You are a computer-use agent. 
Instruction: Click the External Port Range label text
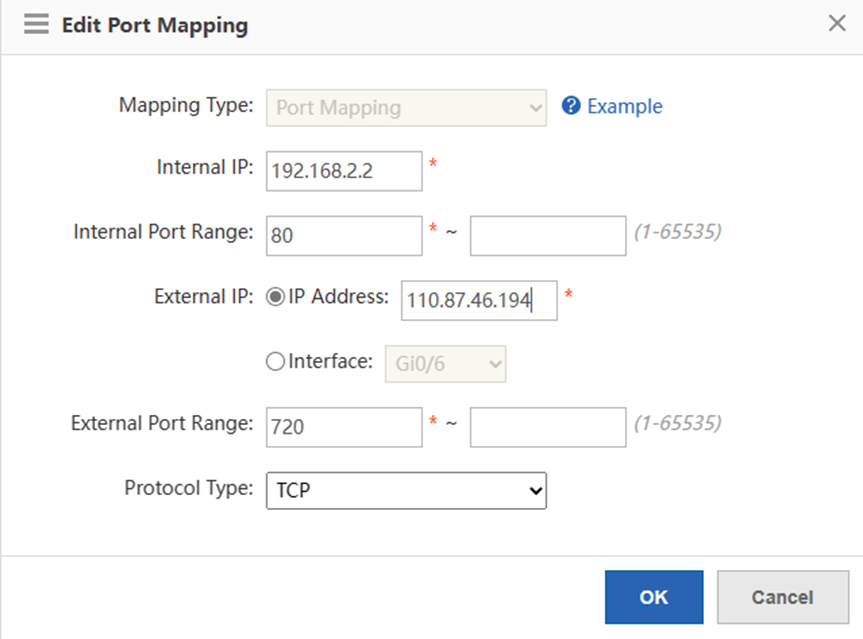pyautogui.click(x=162, y=423)
